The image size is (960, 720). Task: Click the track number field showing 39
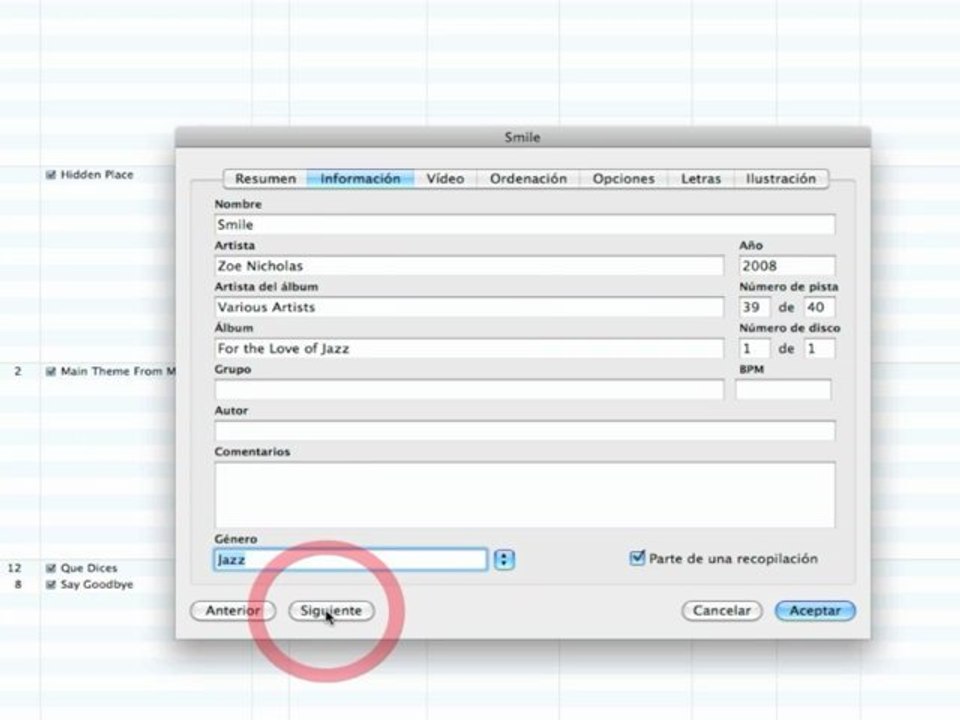[754, 307]
